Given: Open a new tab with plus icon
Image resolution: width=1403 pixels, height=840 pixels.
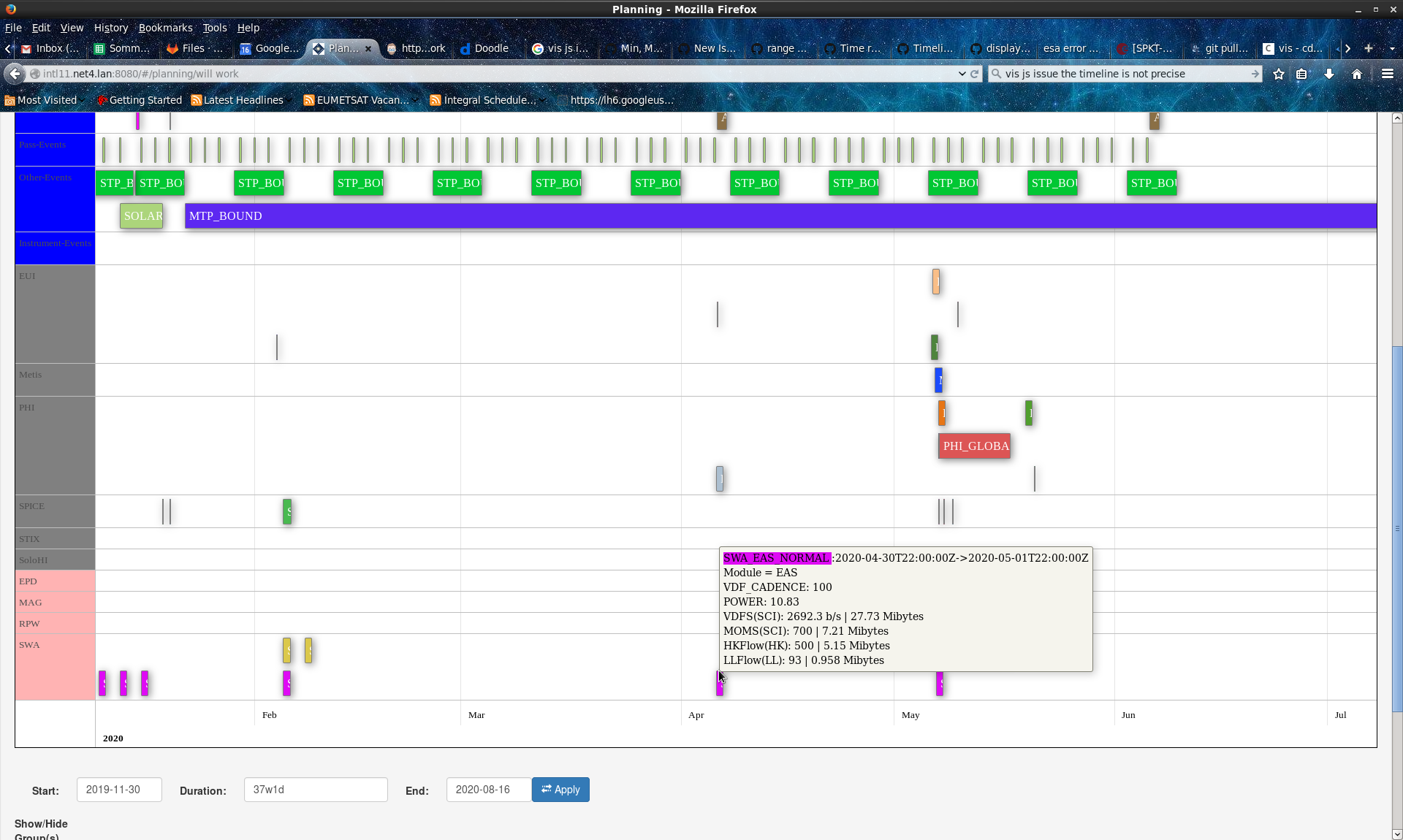Looking at the screenshot, I should click(x=1369, y=48).
